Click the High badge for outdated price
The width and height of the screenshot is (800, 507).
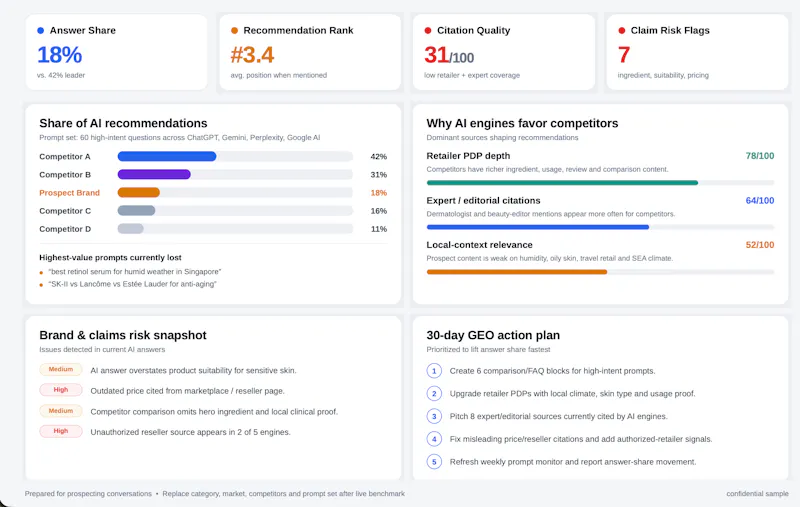(61, 390)
